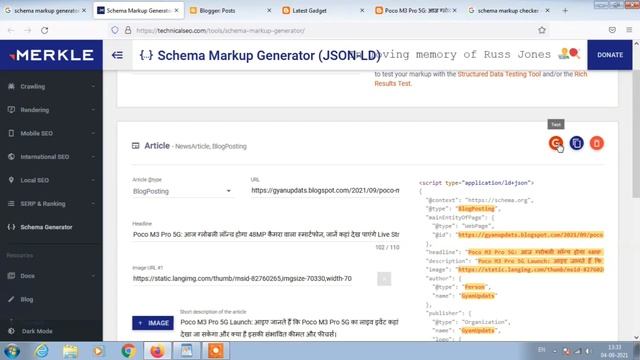Click the Schema Generator braces icon

click(x=11, y=227)
